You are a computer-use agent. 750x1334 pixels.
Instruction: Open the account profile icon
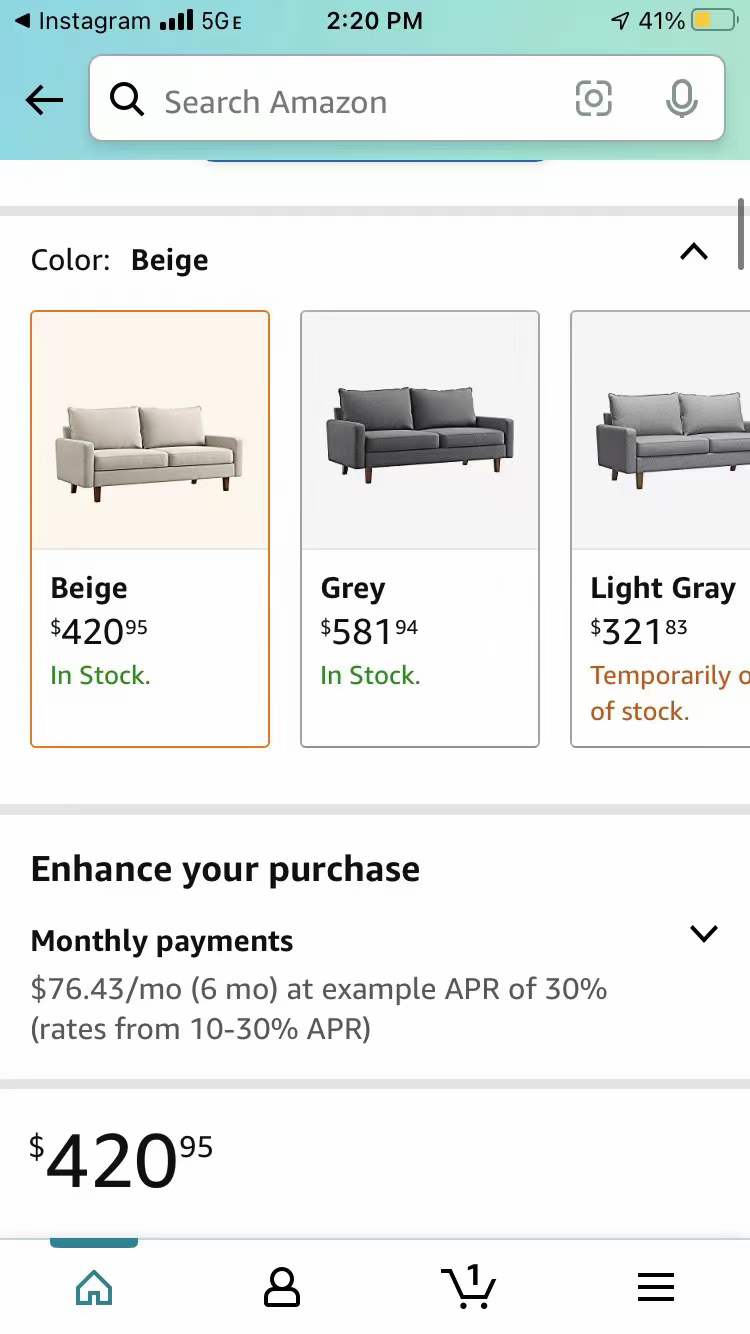click(x=281, y=1286)
